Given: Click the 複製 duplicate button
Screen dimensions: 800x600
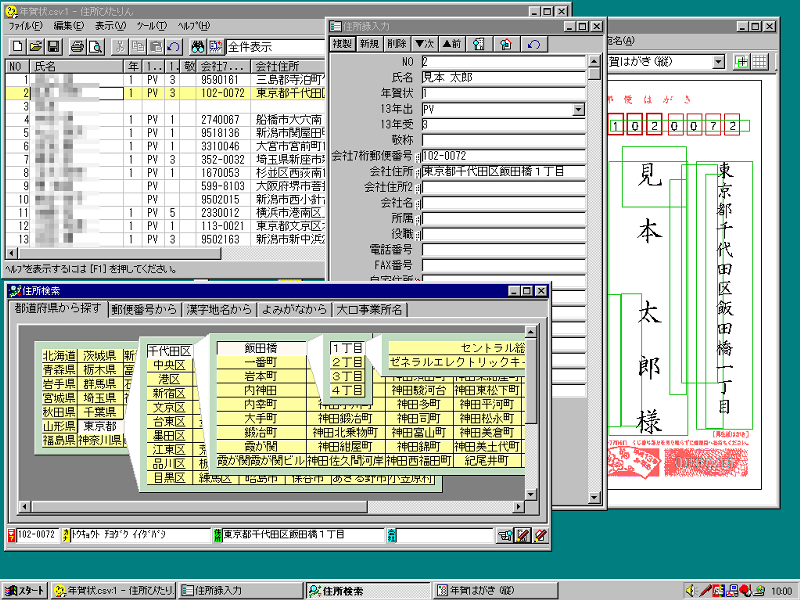Looking at the screenshot, I should click(x=342, y=44).
